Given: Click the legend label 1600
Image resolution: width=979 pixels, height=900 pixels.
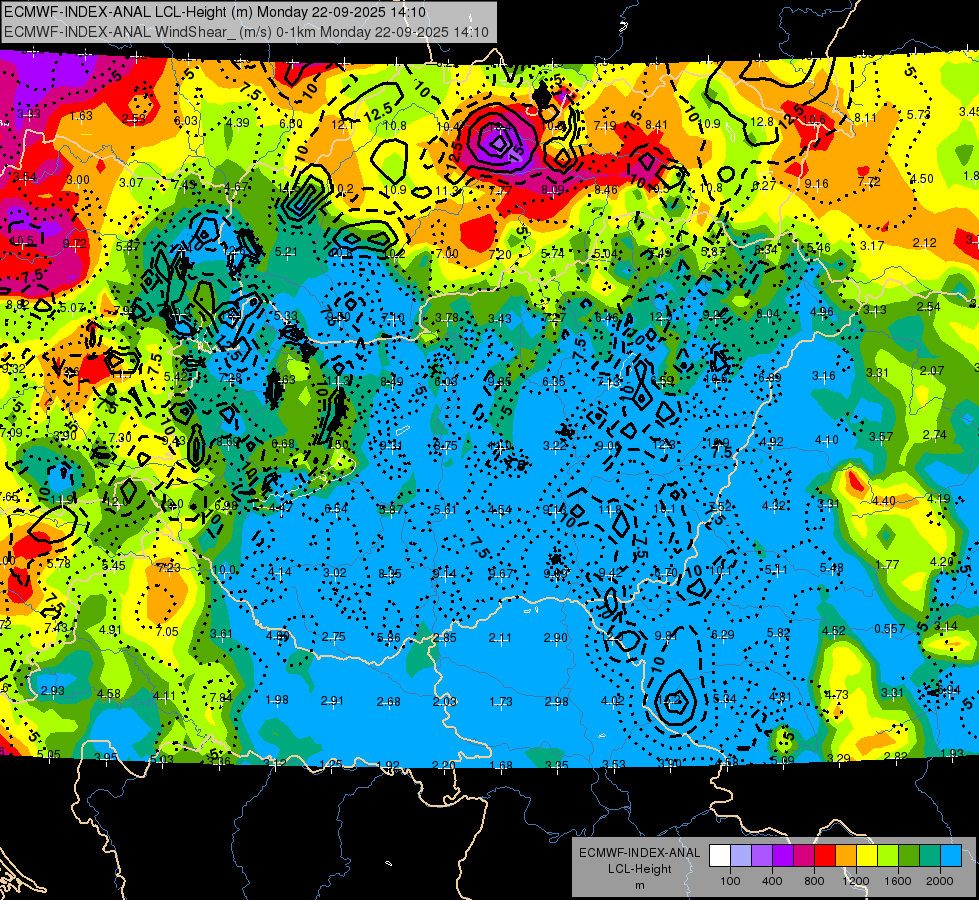Looking at the screenshot, I should pyautogui.click(x=898, y=881).
